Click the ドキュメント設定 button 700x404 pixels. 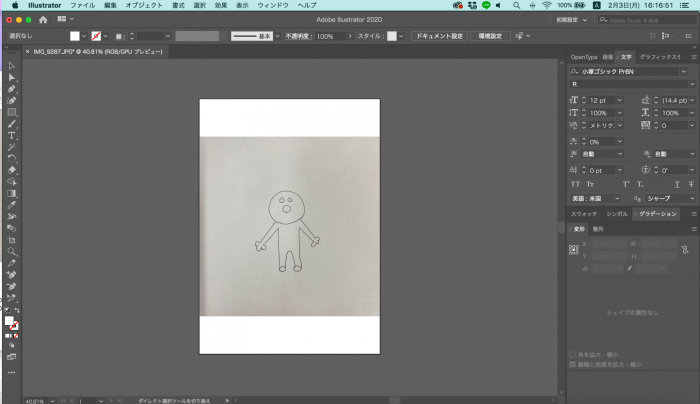[x=438, y=35]
